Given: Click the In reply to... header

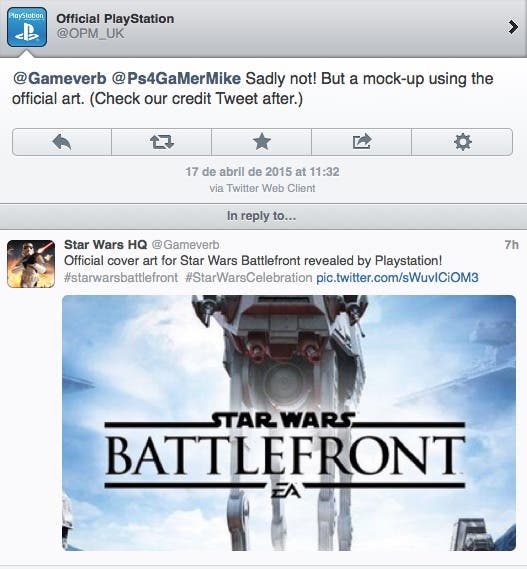Looking at the screenshot, I should coord(261,216).
